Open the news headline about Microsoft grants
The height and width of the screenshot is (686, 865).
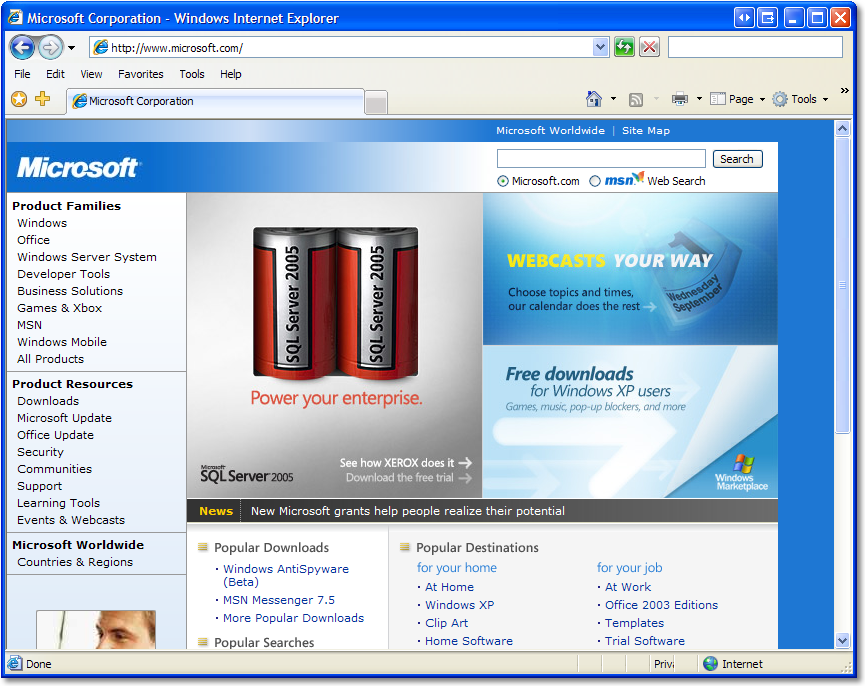(x=408, y=511)
